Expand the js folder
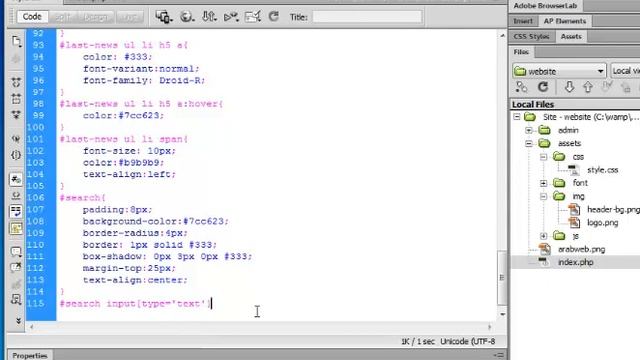The width and height of the screenshot is (640, 360). click(x=544, y=236)
